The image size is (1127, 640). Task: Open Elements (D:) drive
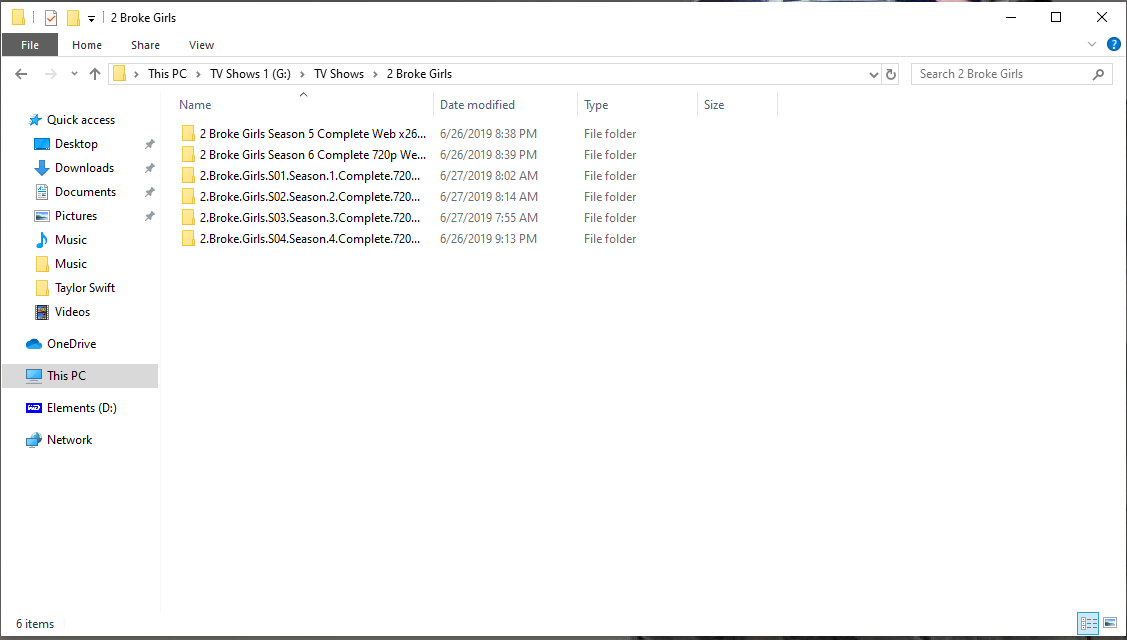click(x=81, y=408)
